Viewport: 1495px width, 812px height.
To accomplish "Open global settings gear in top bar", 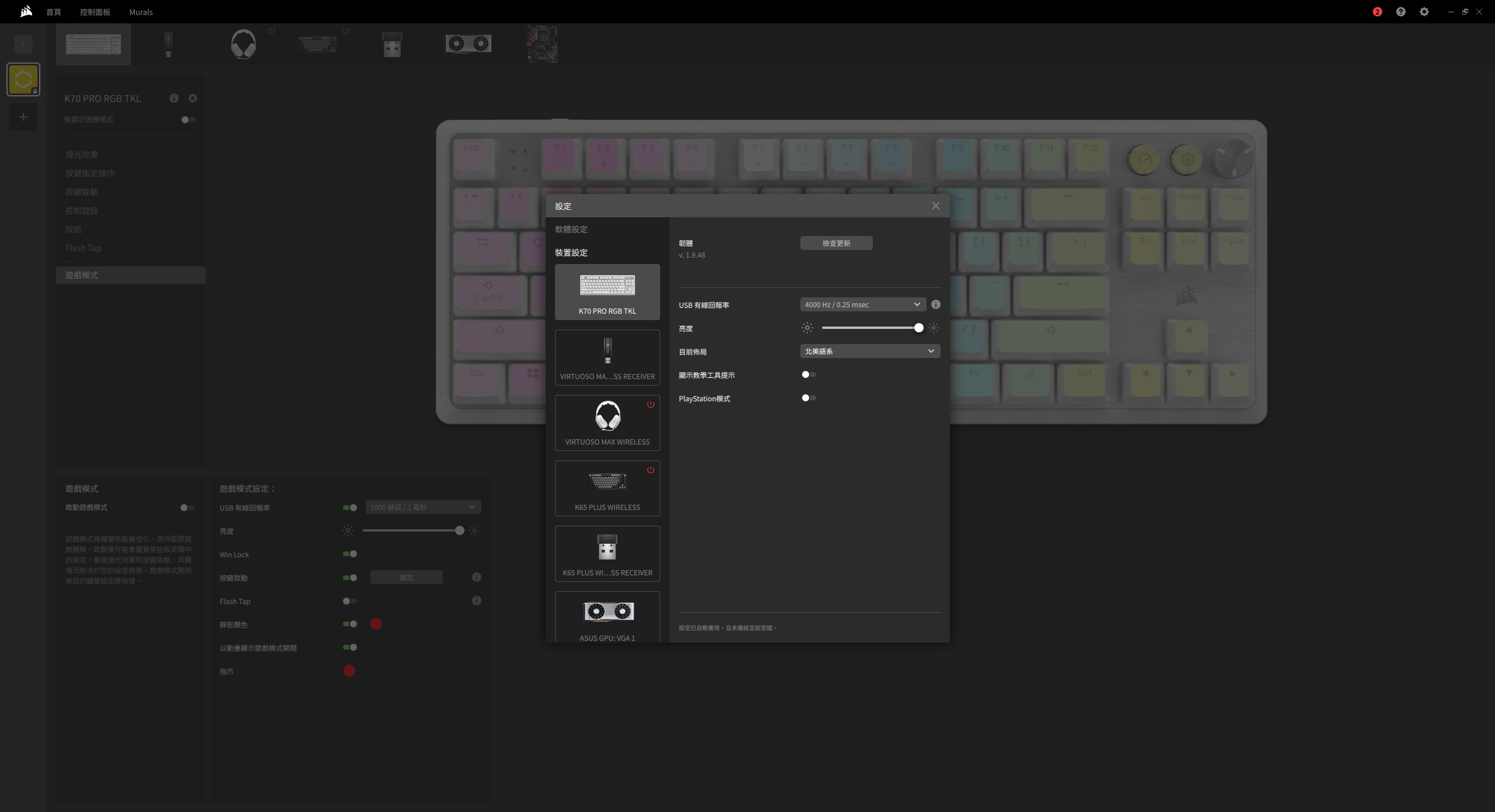I will [x=1424, y=12].
